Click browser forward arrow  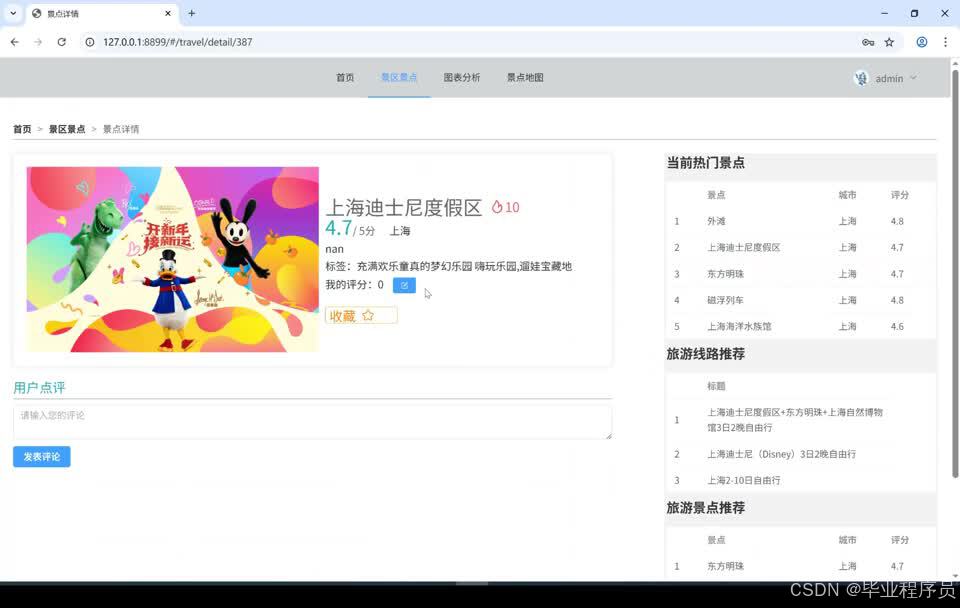(x=38, y=42)
